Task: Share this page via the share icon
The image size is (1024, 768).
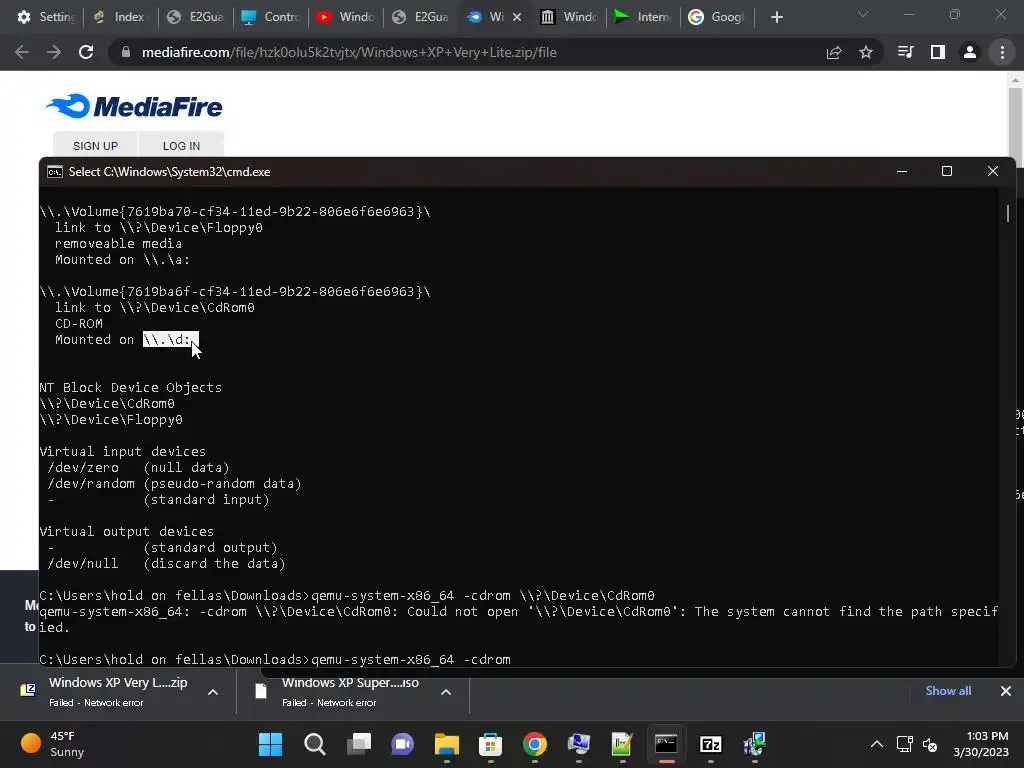Action: tap(834, 52)
